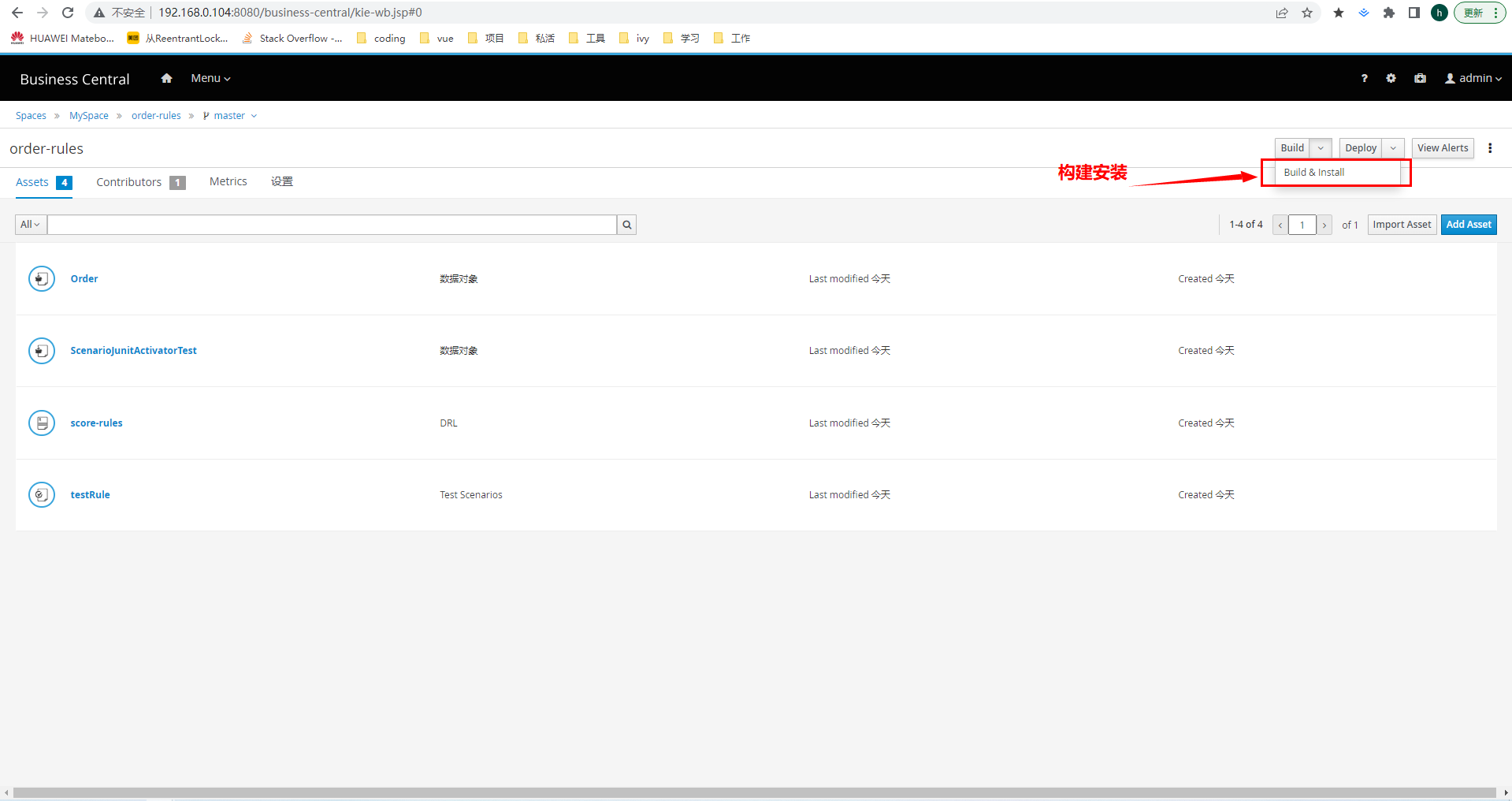
Task: Click the home icon in header
Action: tap(166, 78)
